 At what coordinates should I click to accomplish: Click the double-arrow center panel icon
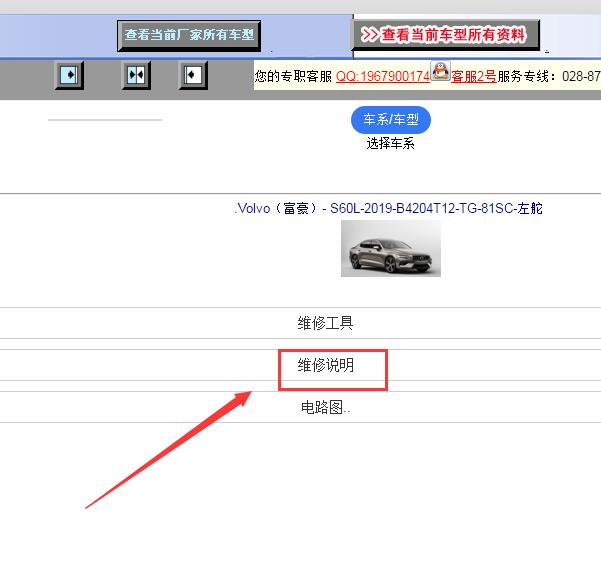(x=136, y=75)
